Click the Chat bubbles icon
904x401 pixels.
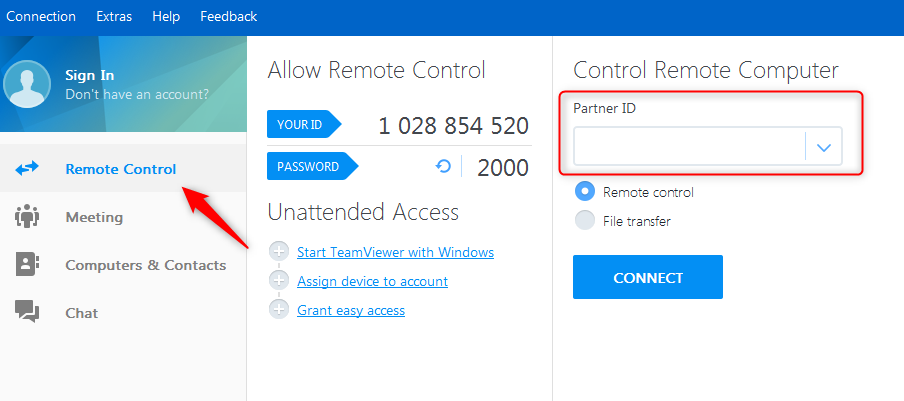click(27, 313)
